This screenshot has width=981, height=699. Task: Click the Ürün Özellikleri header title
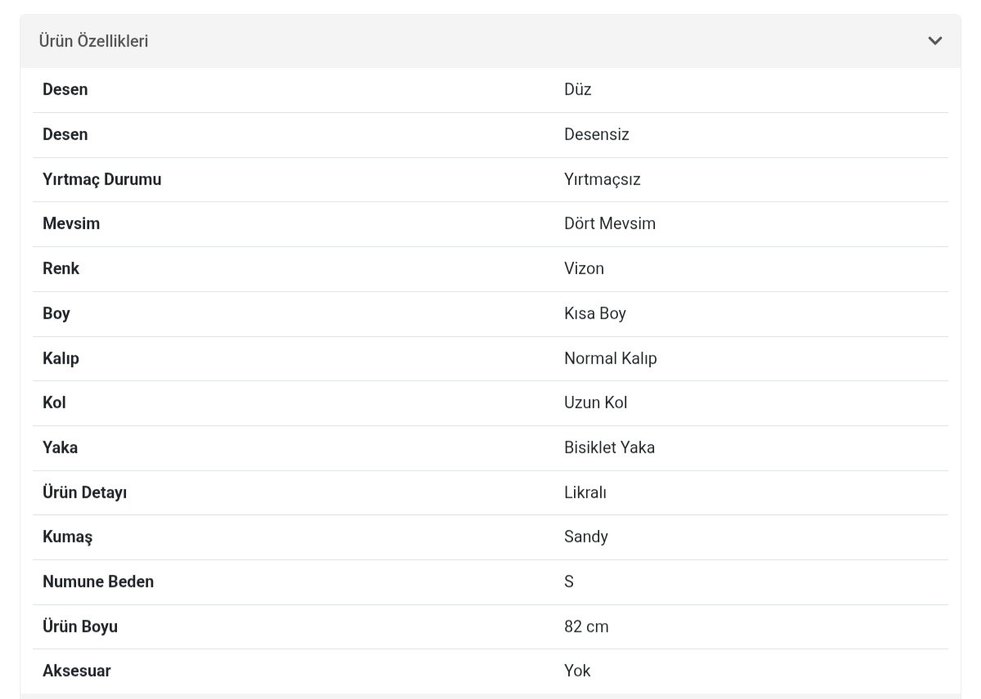point(93,41)
